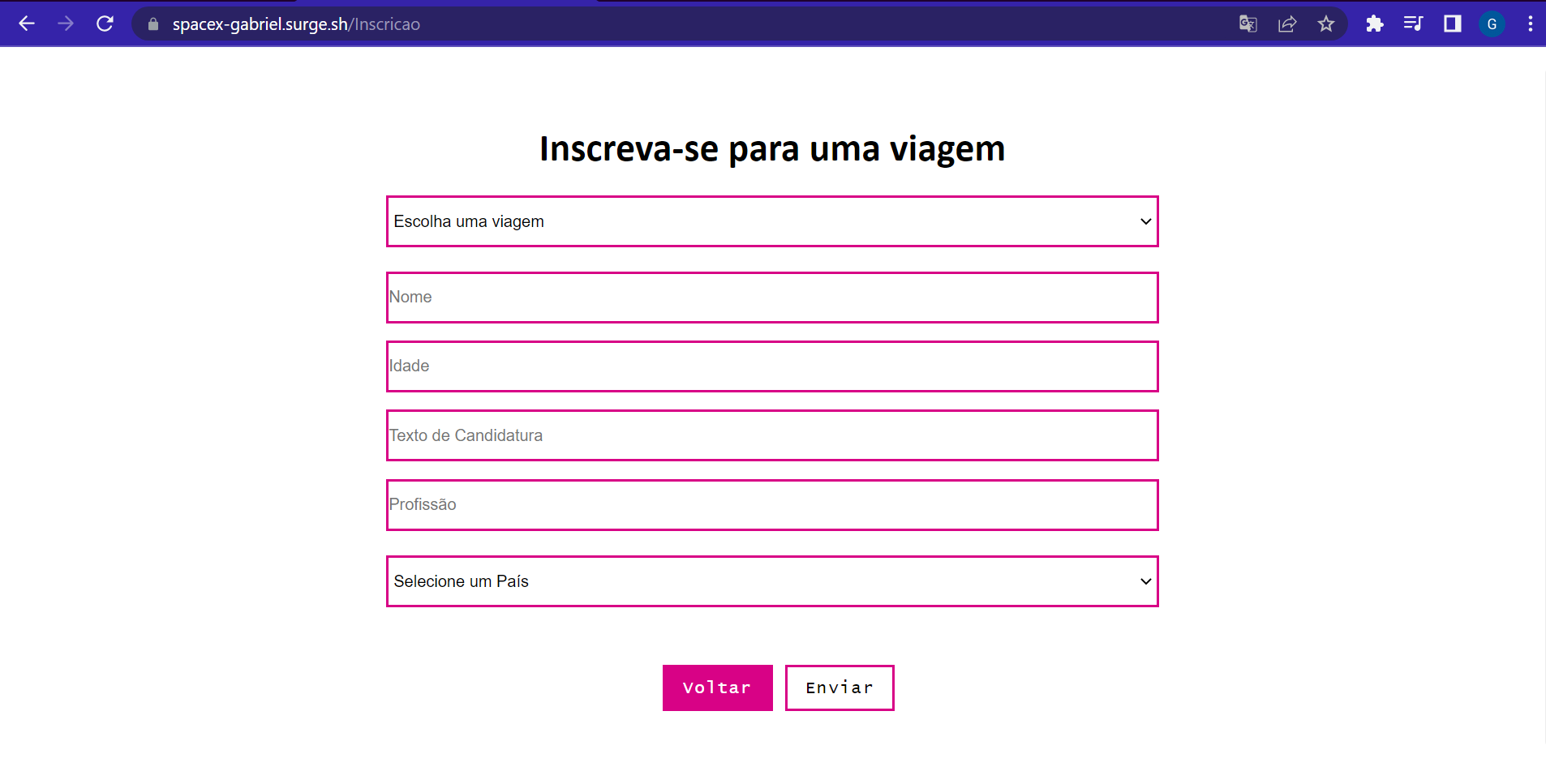Toggle the side panel icon
The image size is (1546, 784).
(1453, 24)
